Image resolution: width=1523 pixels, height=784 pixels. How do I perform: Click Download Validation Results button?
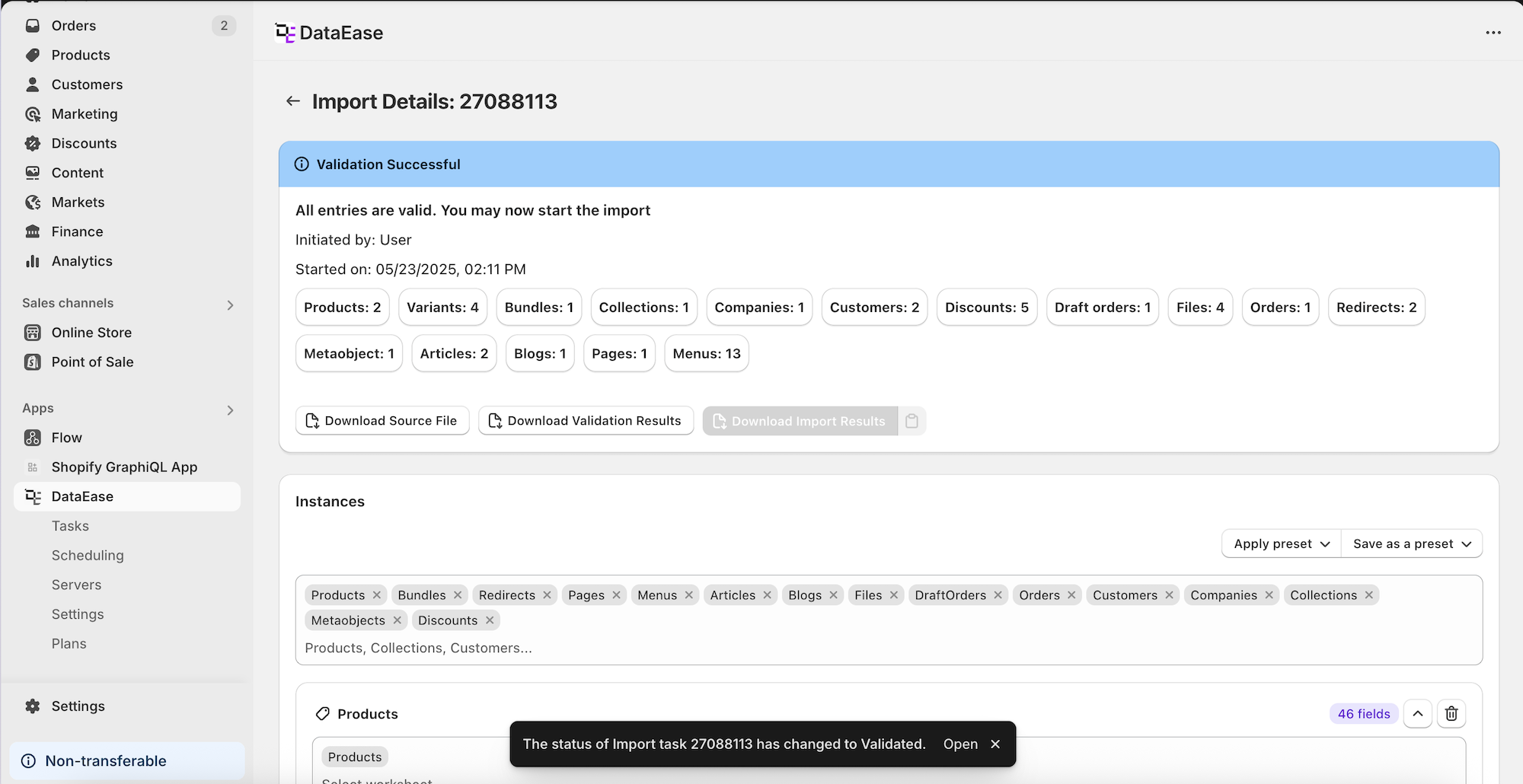586,421
